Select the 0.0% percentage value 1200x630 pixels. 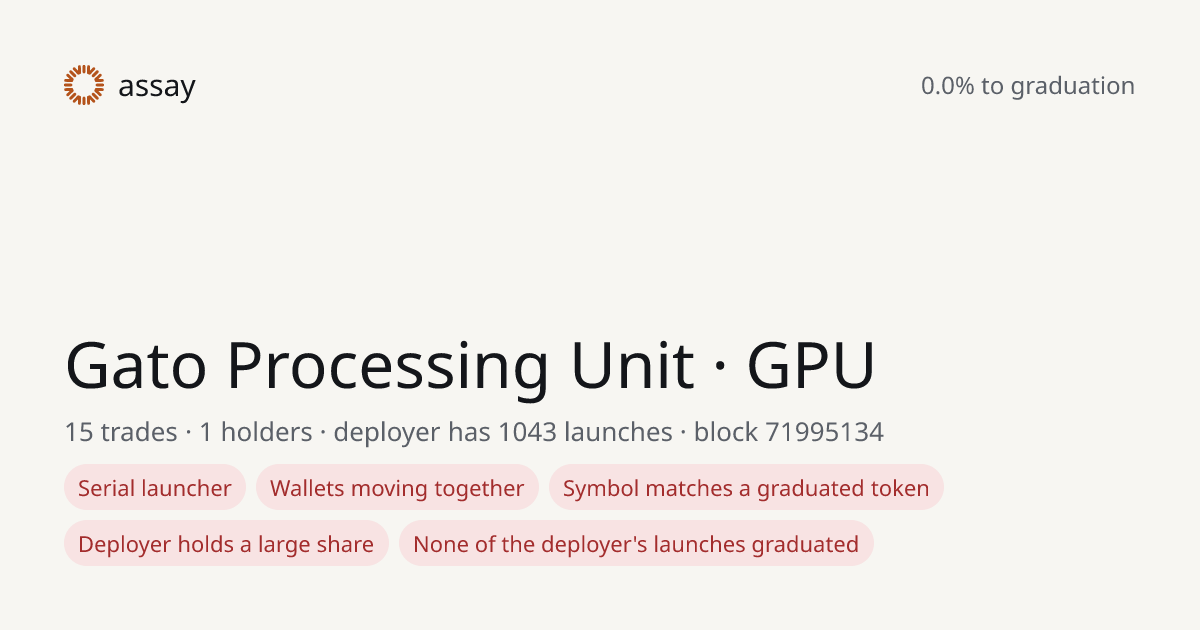pyautogui.click(x=948, y=86)
